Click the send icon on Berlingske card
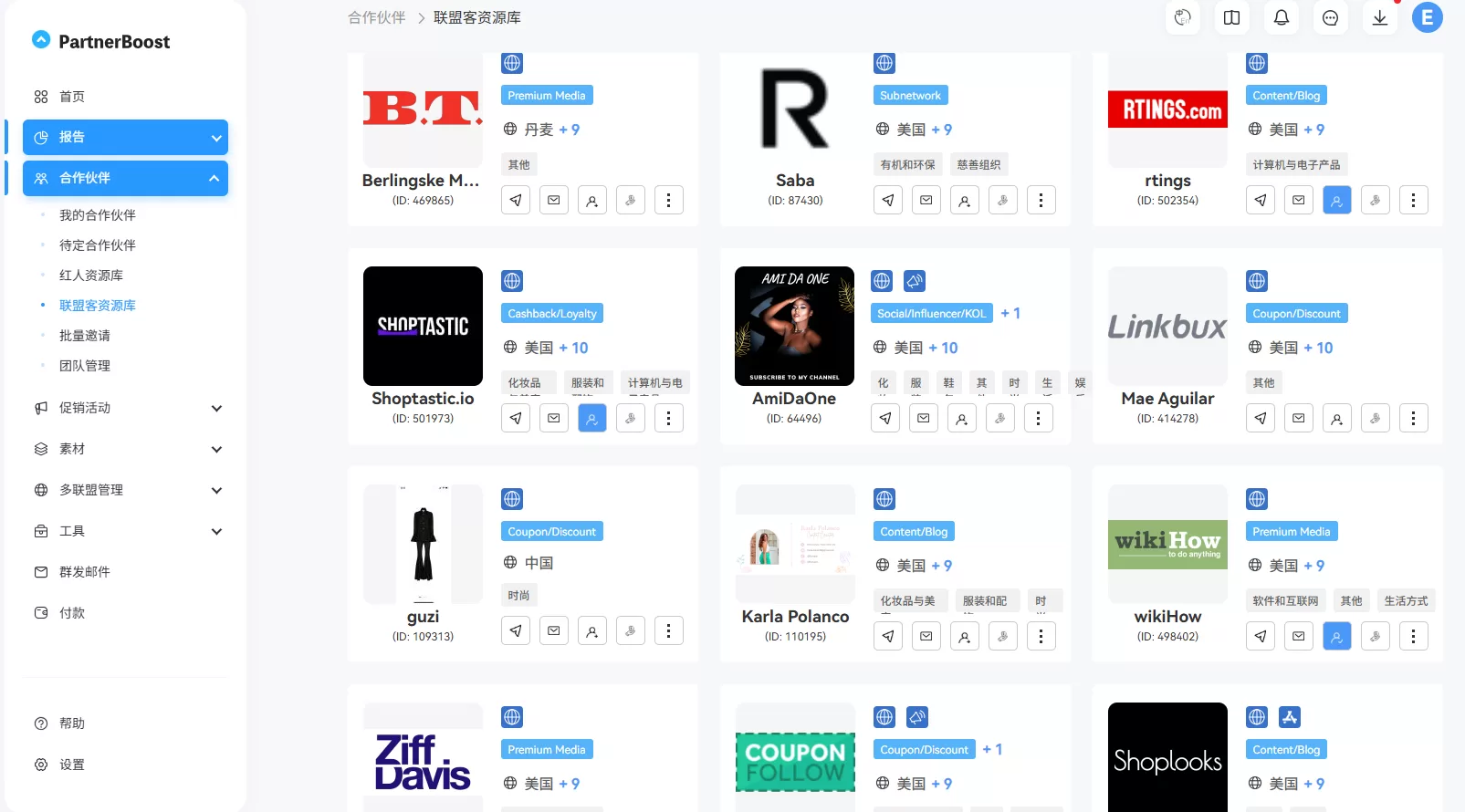Viewport: 1465px width, 812px height. [516, 200]
